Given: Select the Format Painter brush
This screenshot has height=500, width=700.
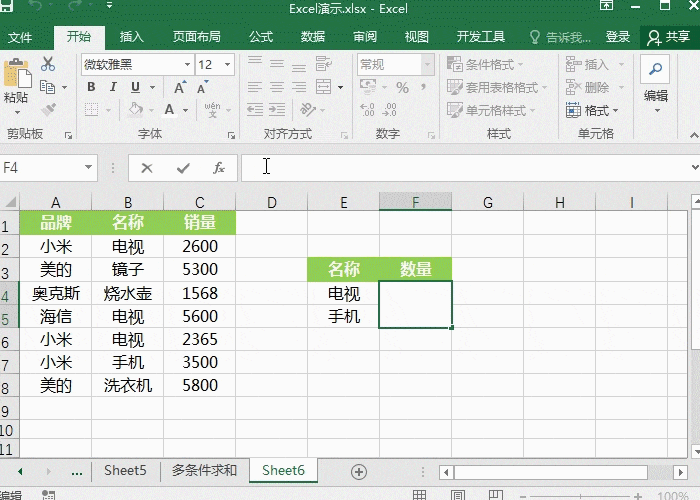Looking at the screenshot, I should (x=48, y=110).
